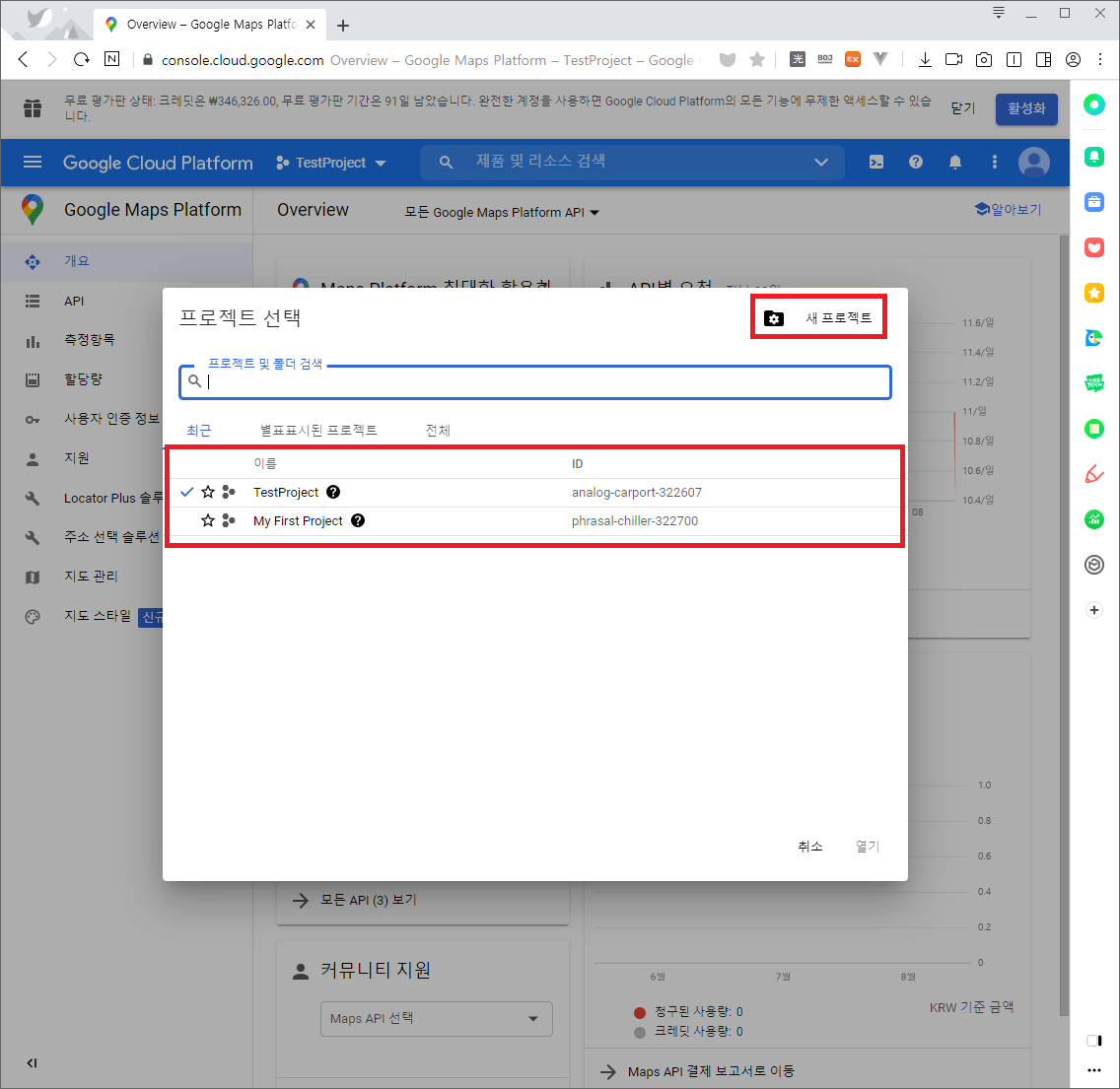The image size is (1120, 1089).
Task: Click the browser download arrow icon
Action: pyautogui.click(x=925, y=59)
